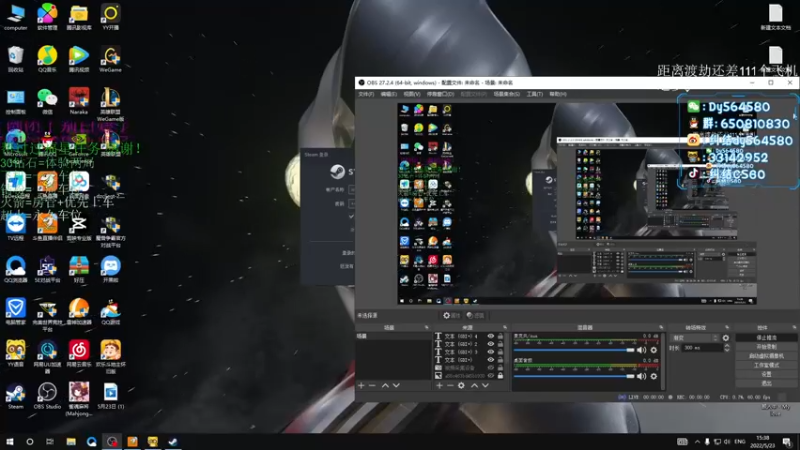Launch Naraka game shortcut

coord(79,101)
